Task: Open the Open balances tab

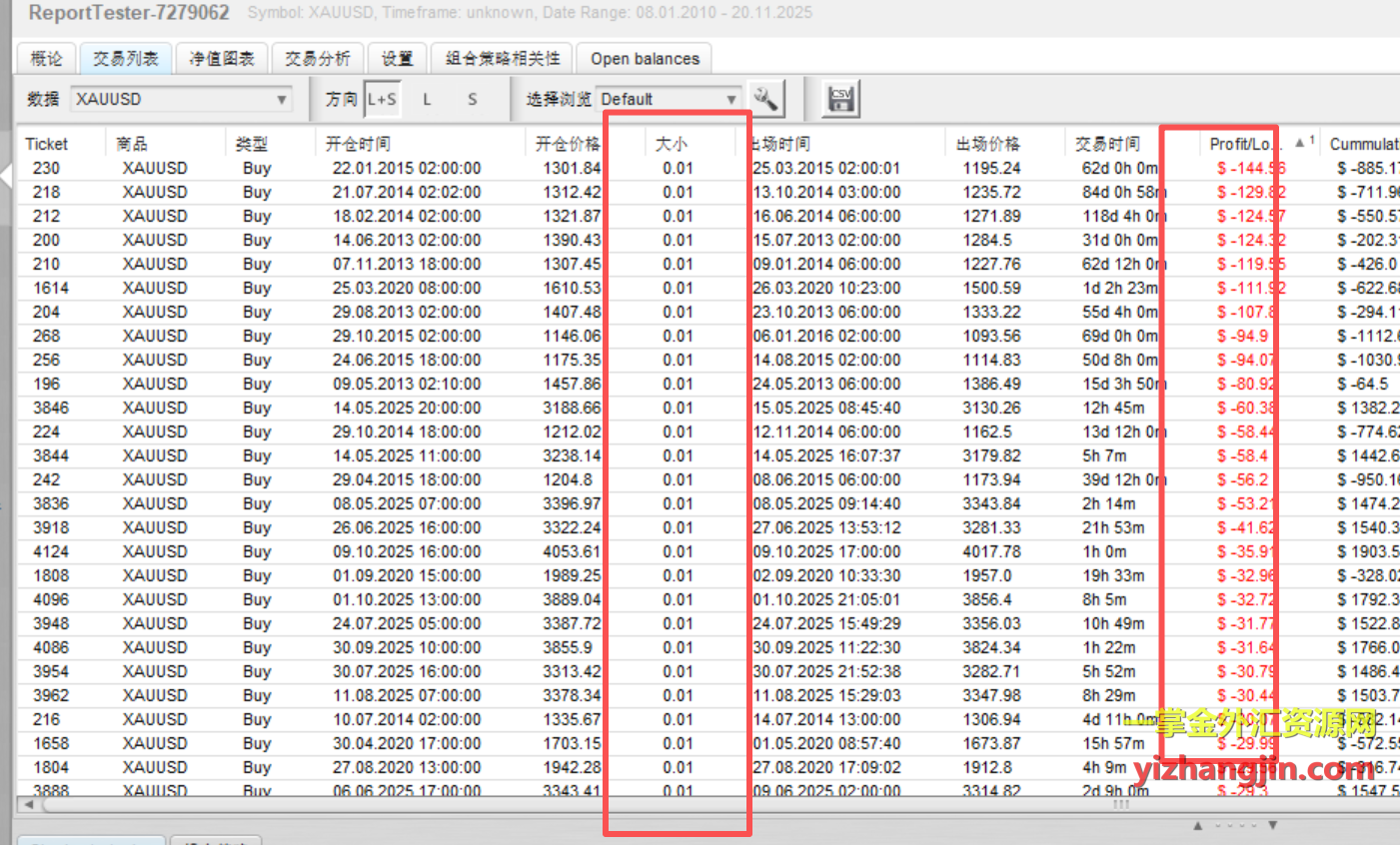Action: click(x=645, y=59)
